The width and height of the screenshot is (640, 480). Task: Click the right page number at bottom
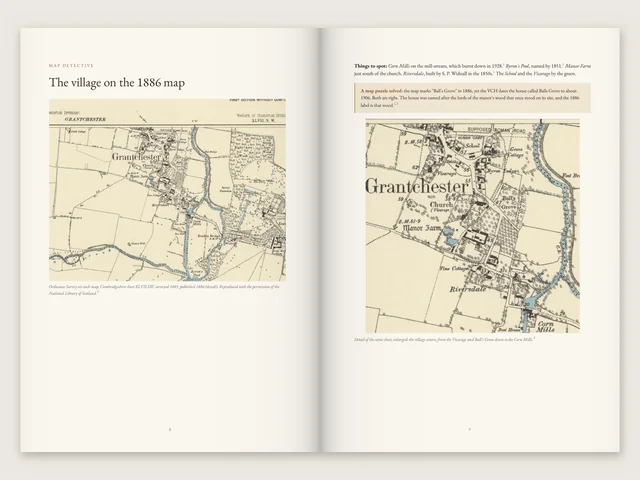[469, 429]
